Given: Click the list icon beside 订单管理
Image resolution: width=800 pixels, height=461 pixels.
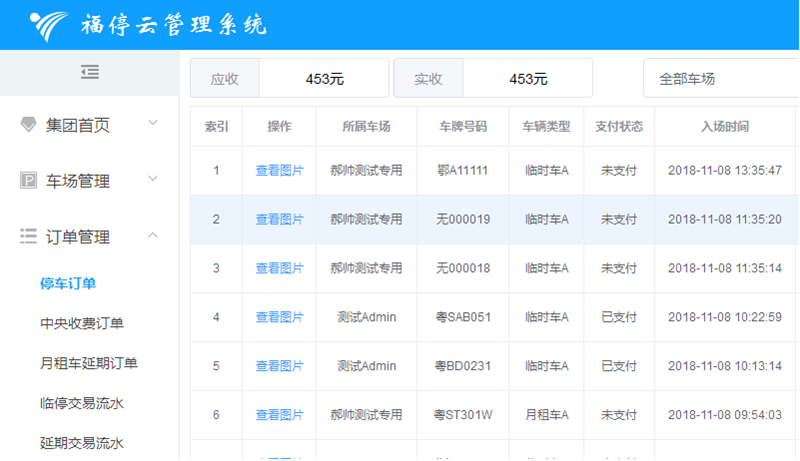Looking at the screenshot, I should 28,237.
